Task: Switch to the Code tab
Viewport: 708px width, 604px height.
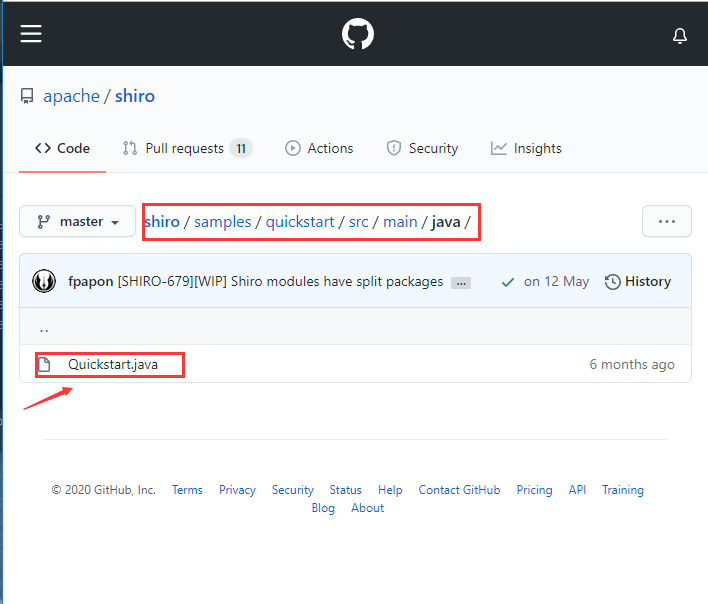Action: (x=62, y=149)
